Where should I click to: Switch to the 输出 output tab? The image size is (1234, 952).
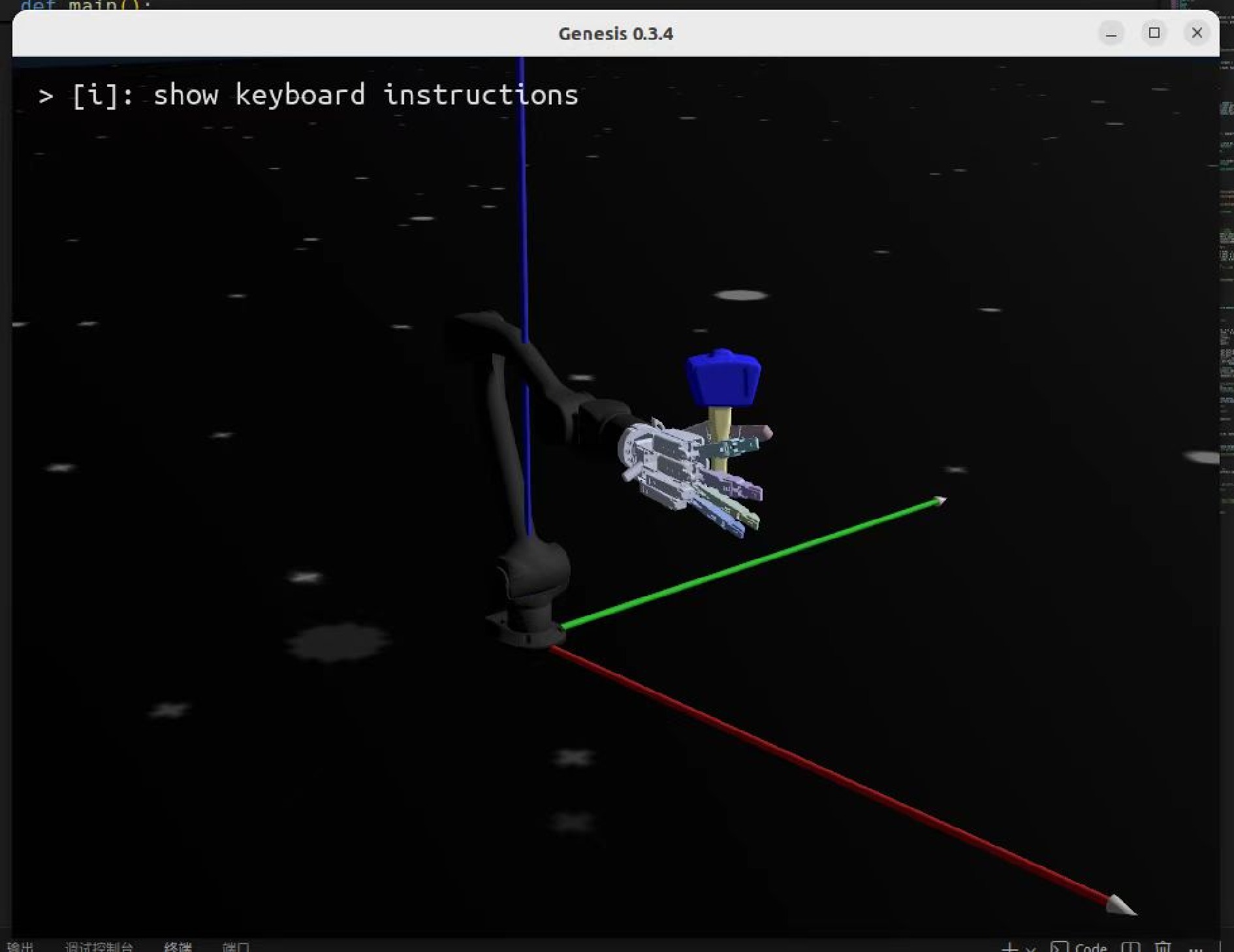point(20,947)
